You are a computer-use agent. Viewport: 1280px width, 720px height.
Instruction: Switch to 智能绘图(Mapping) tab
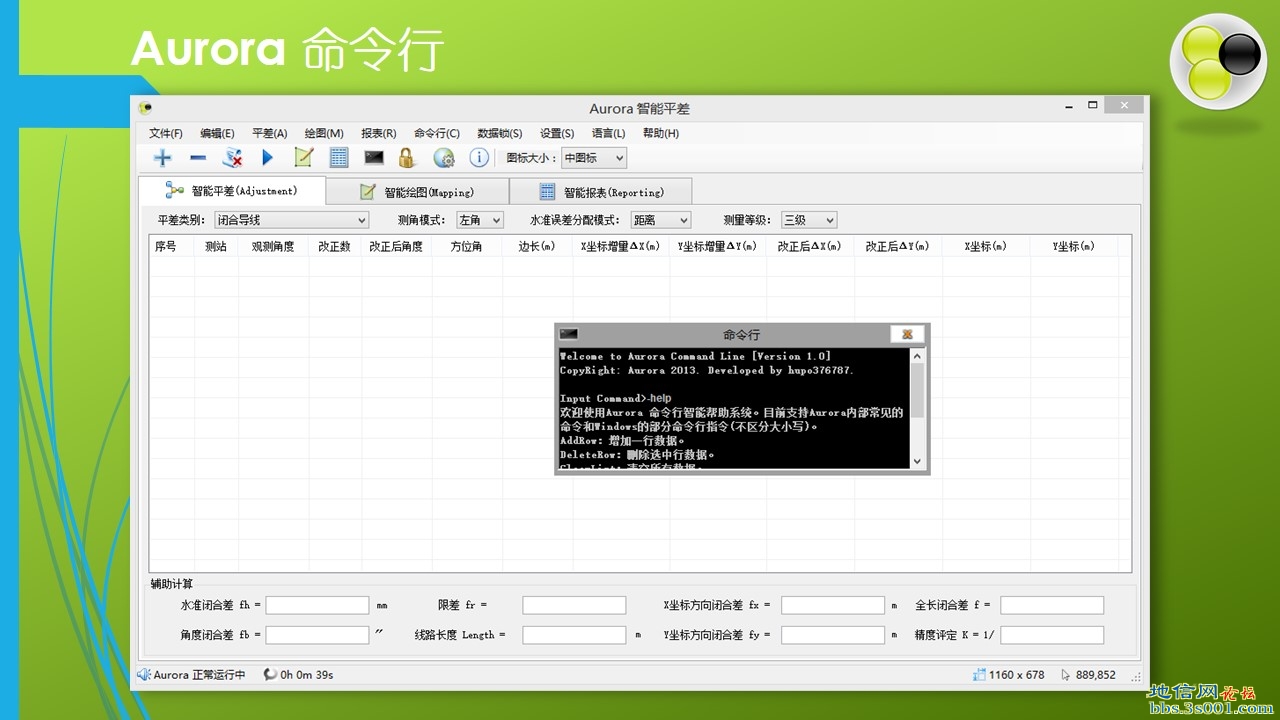tap(418, 192)
